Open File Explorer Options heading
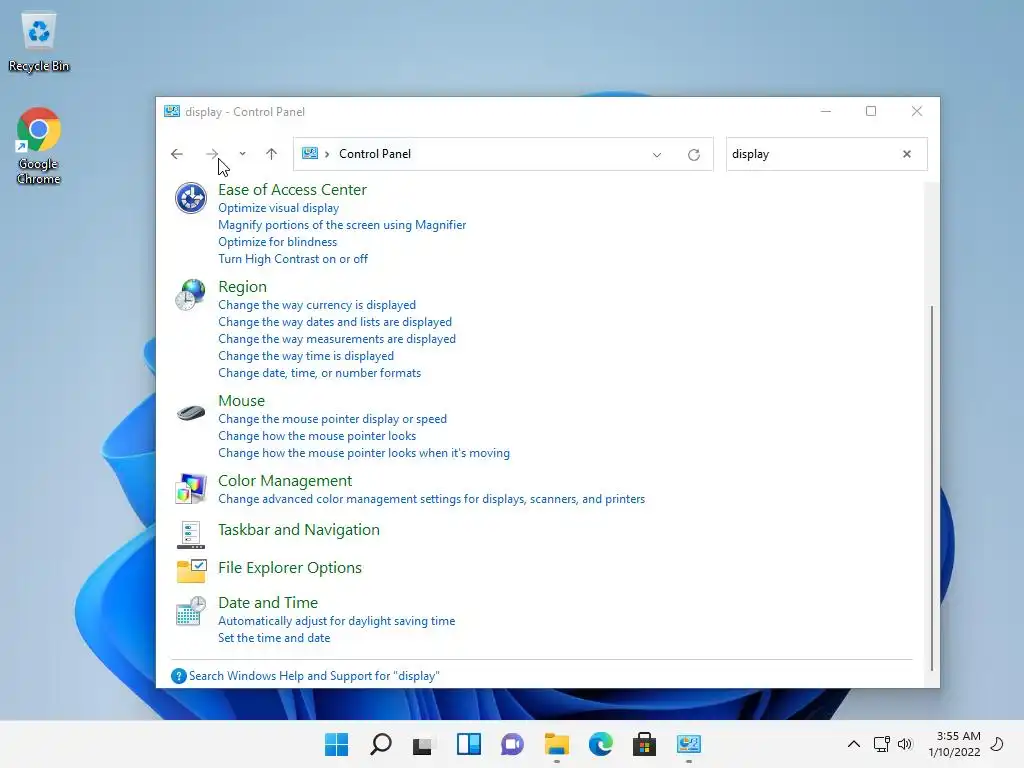Screen dimensions: 1024x768 point(289,568)
